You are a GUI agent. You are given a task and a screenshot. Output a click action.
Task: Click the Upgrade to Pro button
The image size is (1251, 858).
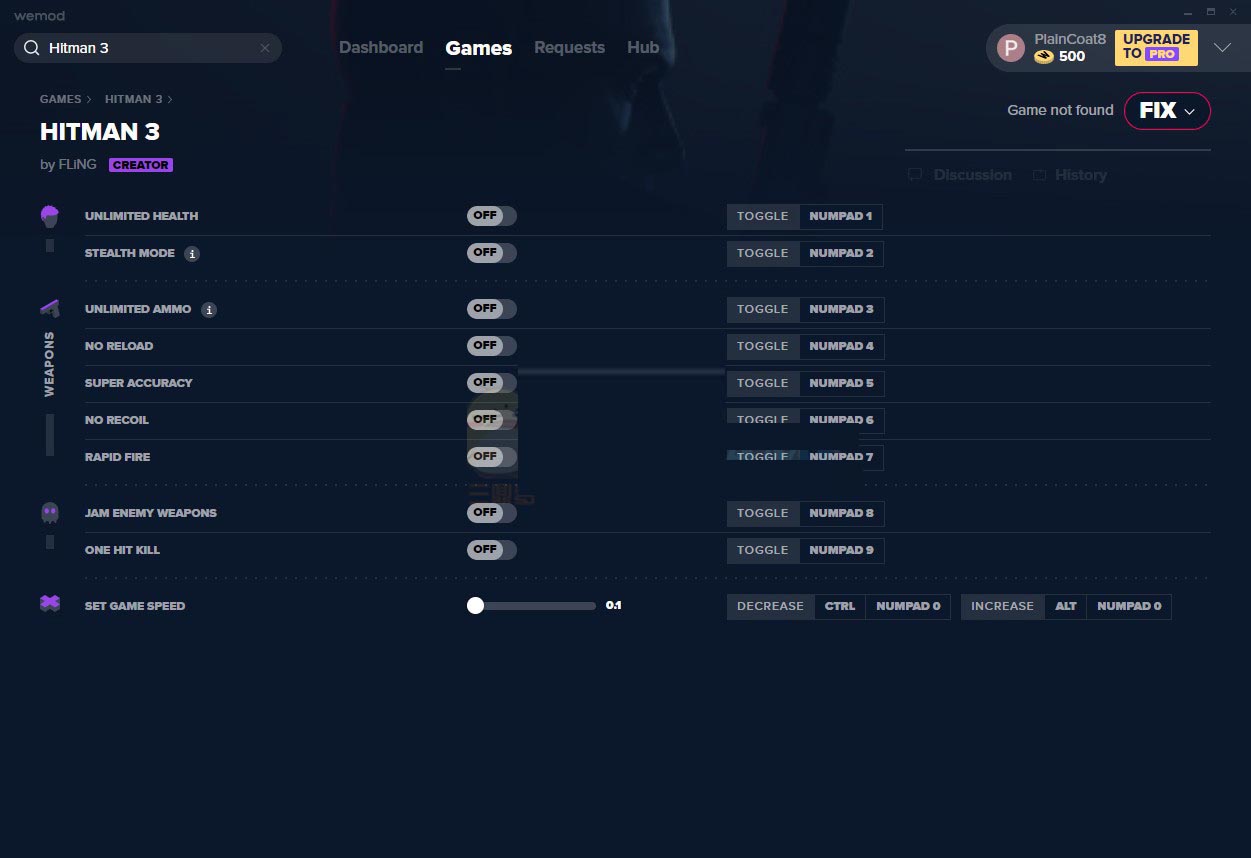[1156, 47]
